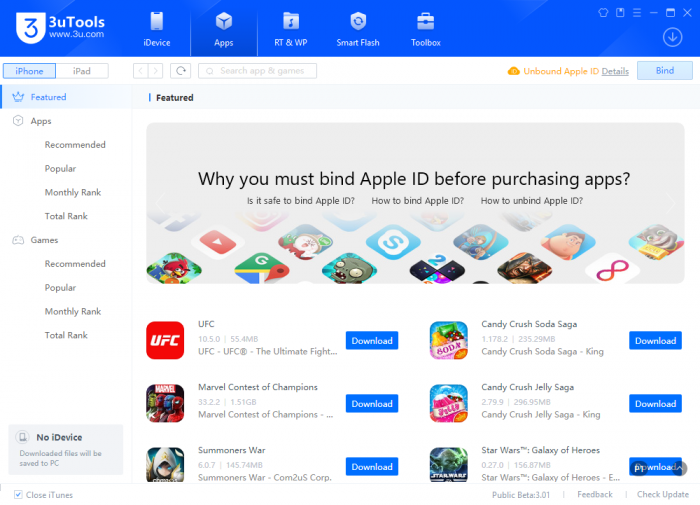Click the UFC app icon

(165, 340)
